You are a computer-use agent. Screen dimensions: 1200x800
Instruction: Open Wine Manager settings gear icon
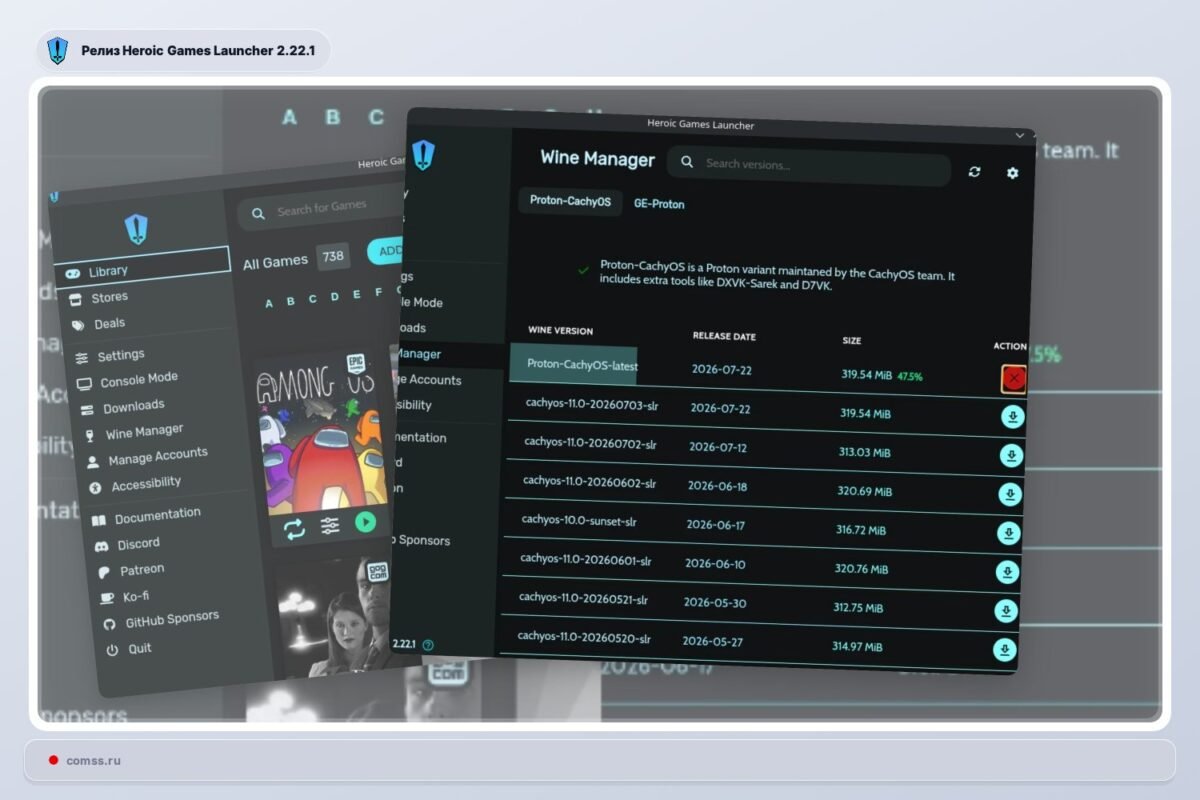[1012, 173]
